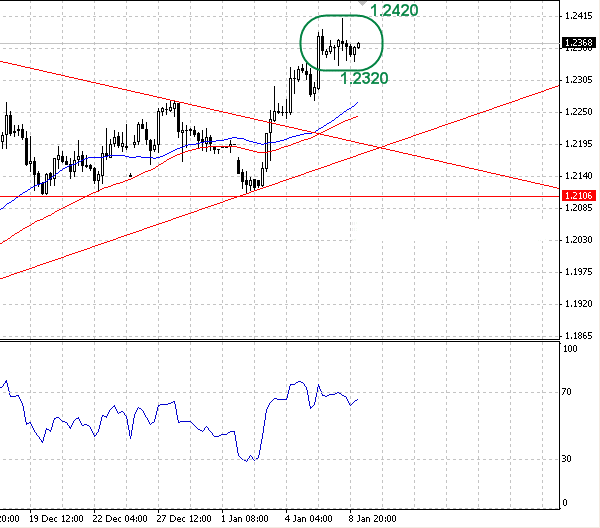Click the indicator scale value 100
Image resolution: width=600 pixels, height=528 pixels.
(x=570, y=349)
